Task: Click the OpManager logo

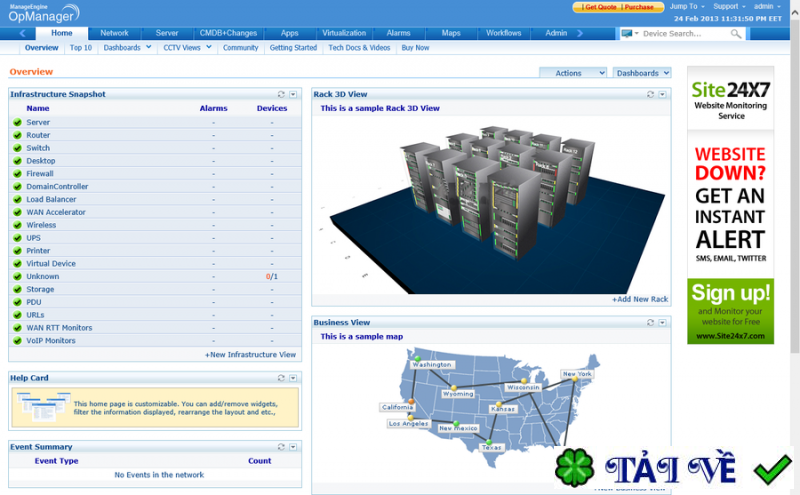Action: click(44, 14)
